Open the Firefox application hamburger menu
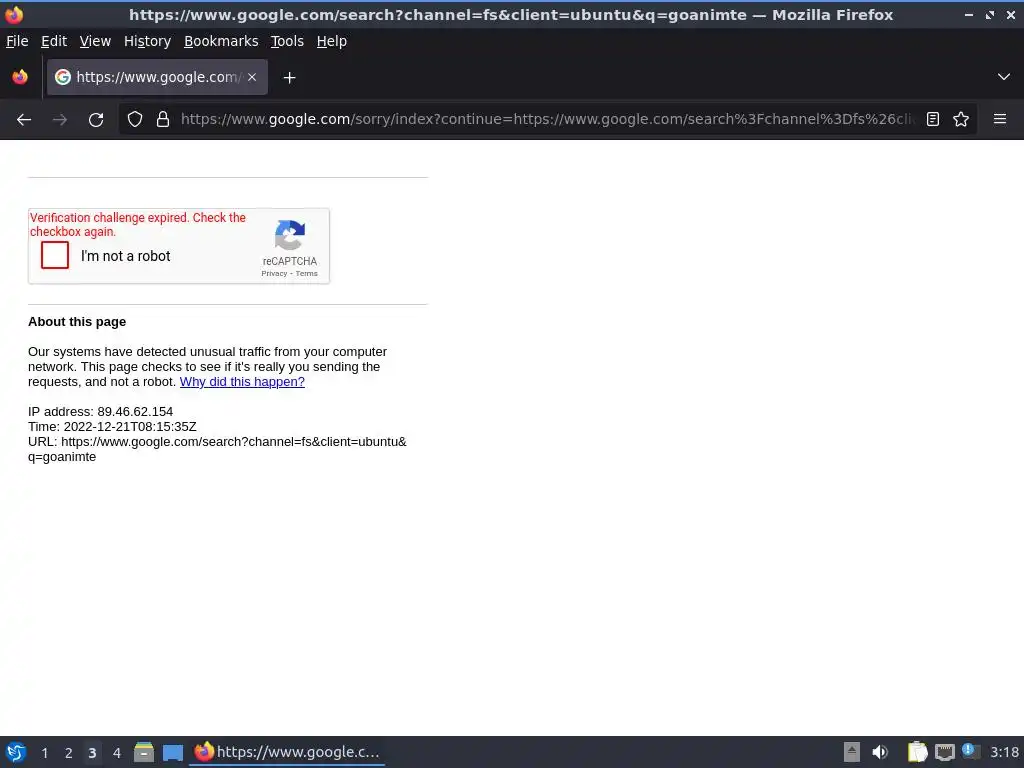This screenshot has height=768, width=1024. click(x=1000, y=120)
